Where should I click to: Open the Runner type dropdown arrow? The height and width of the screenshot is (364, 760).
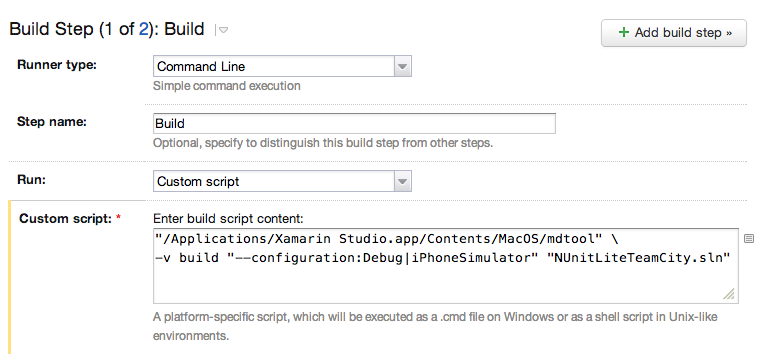[402, 66]
